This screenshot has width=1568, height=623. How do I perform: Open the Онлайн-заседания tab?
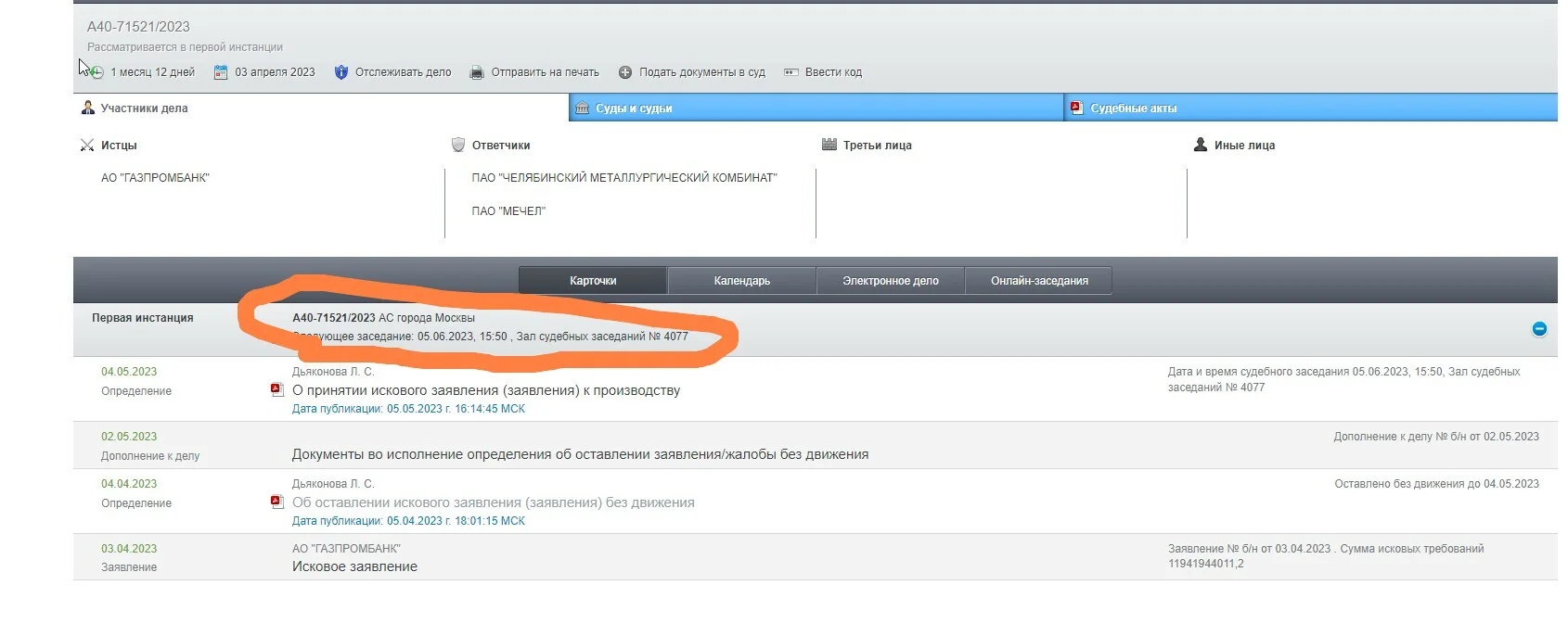(1039, 281)
